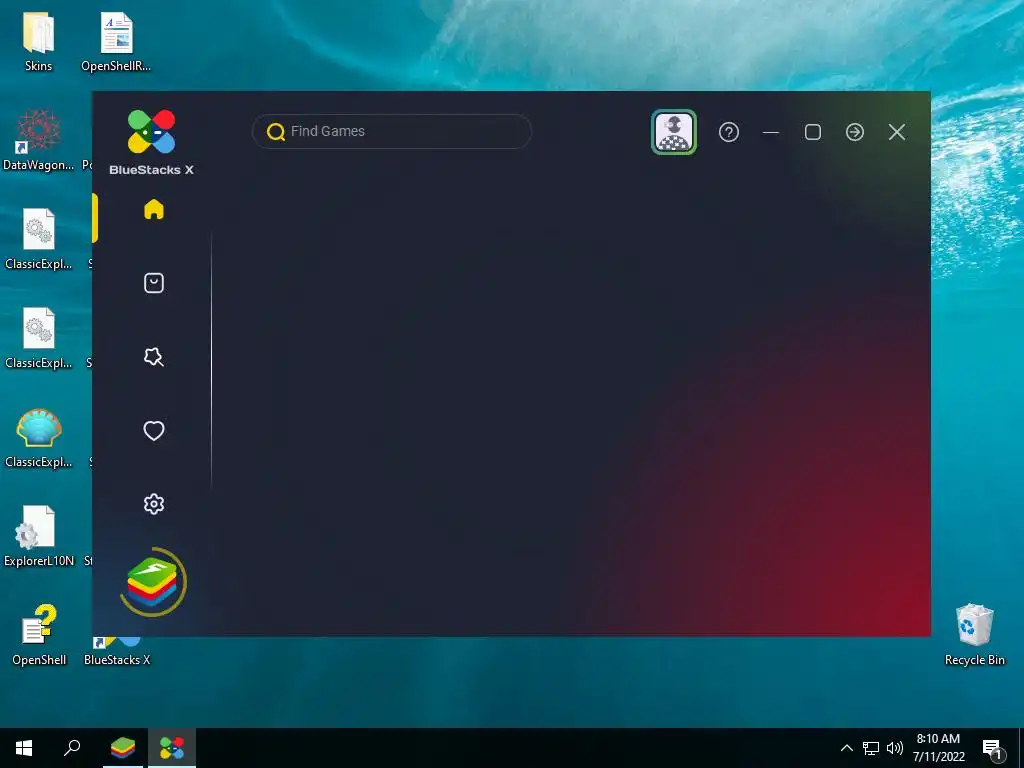Focus the Find Games search field

pos(392,131)
